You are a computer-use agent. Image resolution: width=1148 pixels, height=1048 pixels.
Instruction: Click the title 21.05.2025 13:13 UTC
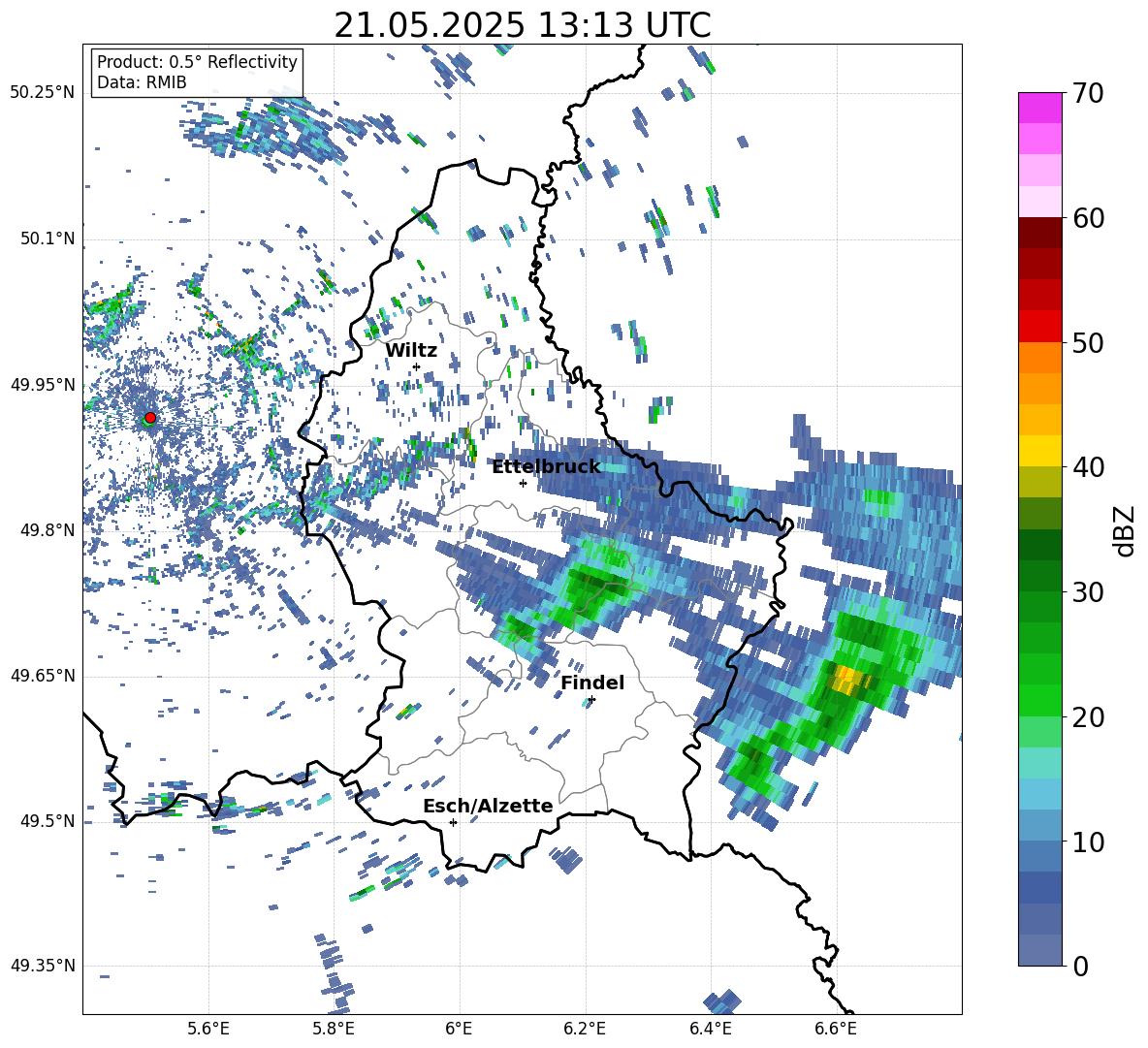pos(523,25)
